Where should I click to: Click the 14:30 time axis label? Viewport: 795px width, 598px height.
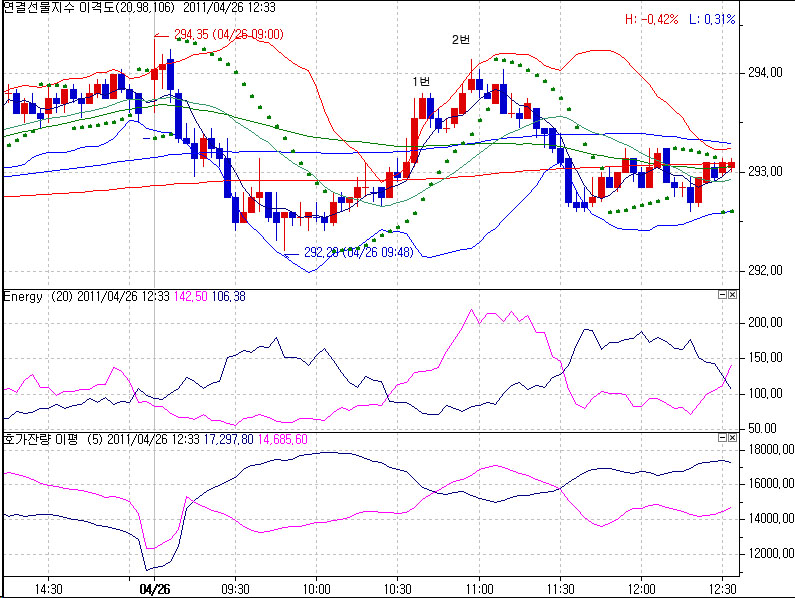point(49,589)
